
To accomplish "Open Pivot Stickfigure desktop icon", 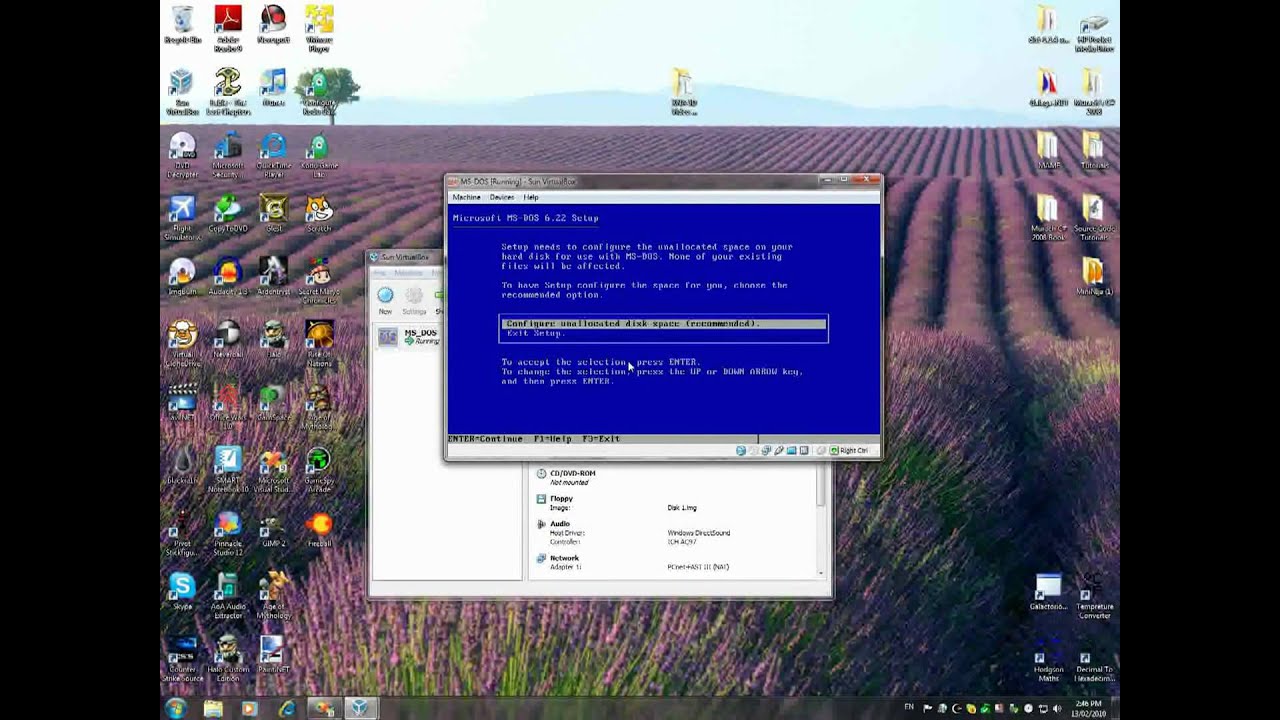I will coord(182,533).
